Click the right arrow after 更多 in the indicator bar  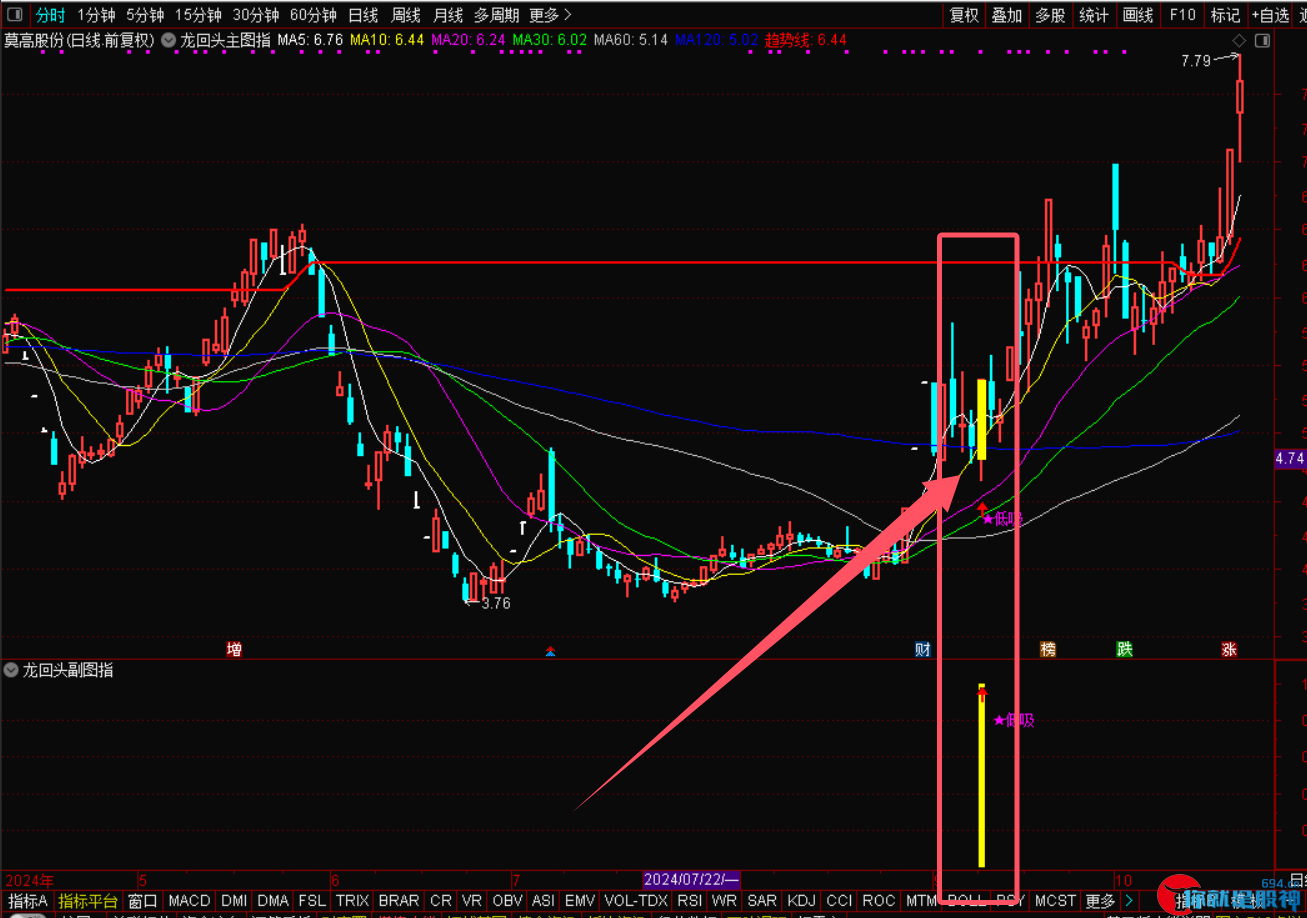1129,901
